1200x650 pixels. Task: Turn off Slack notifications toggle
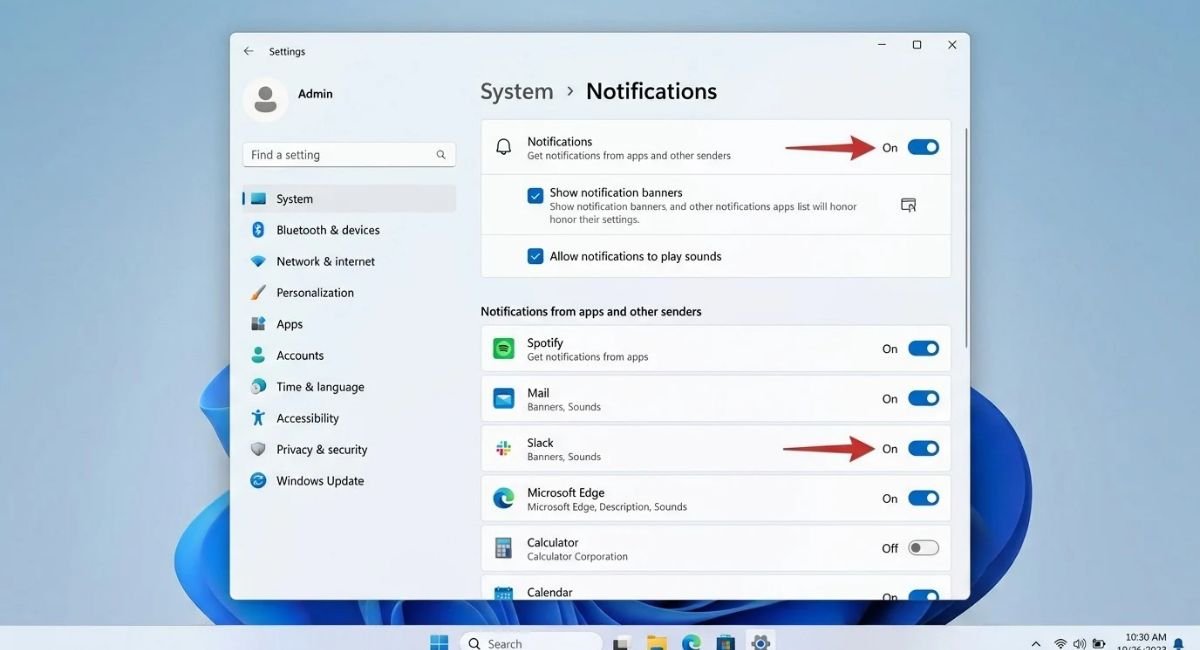point(923,449)
